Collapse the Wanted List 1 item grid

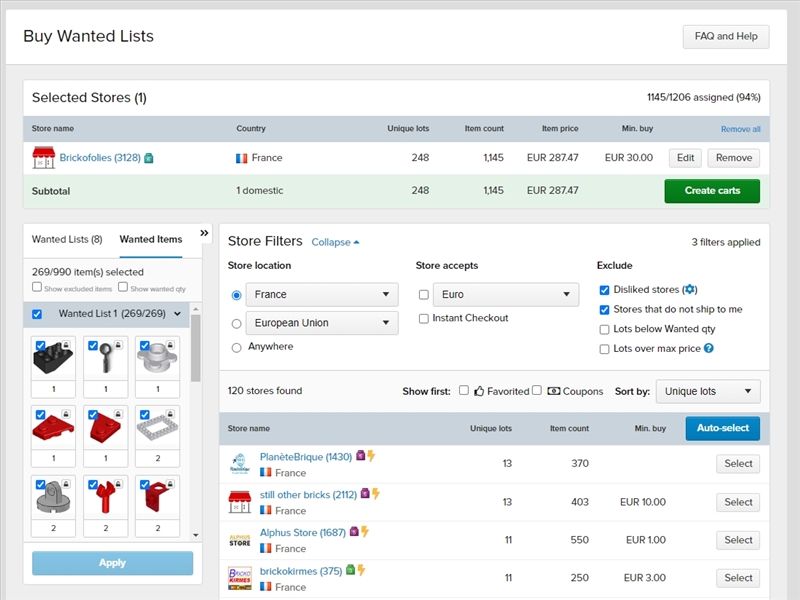tap(176, 314)
